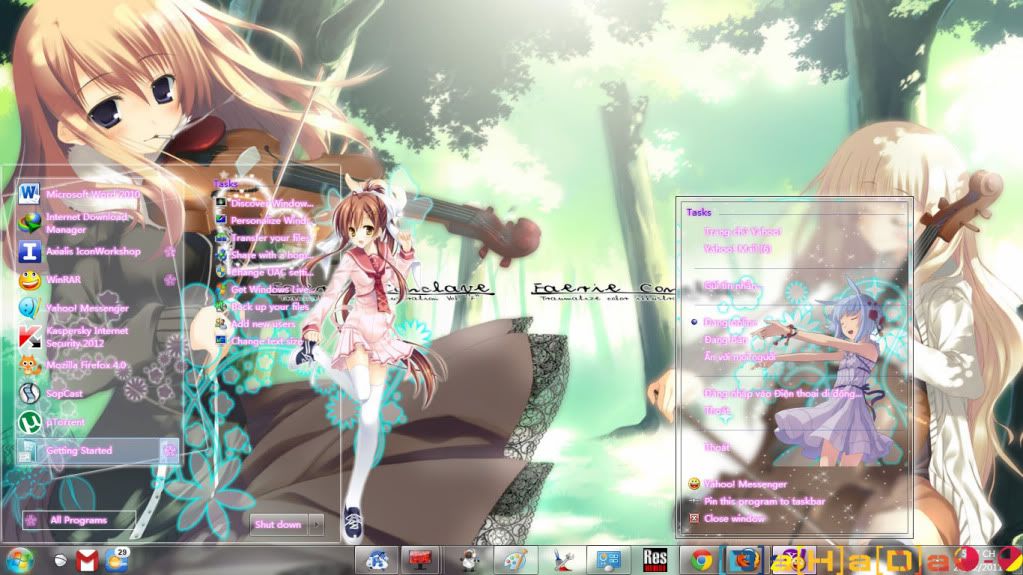Open Yahoo! Mail (6) task
This screenshot has width=1023, height=575.
(x=737, y=248)
